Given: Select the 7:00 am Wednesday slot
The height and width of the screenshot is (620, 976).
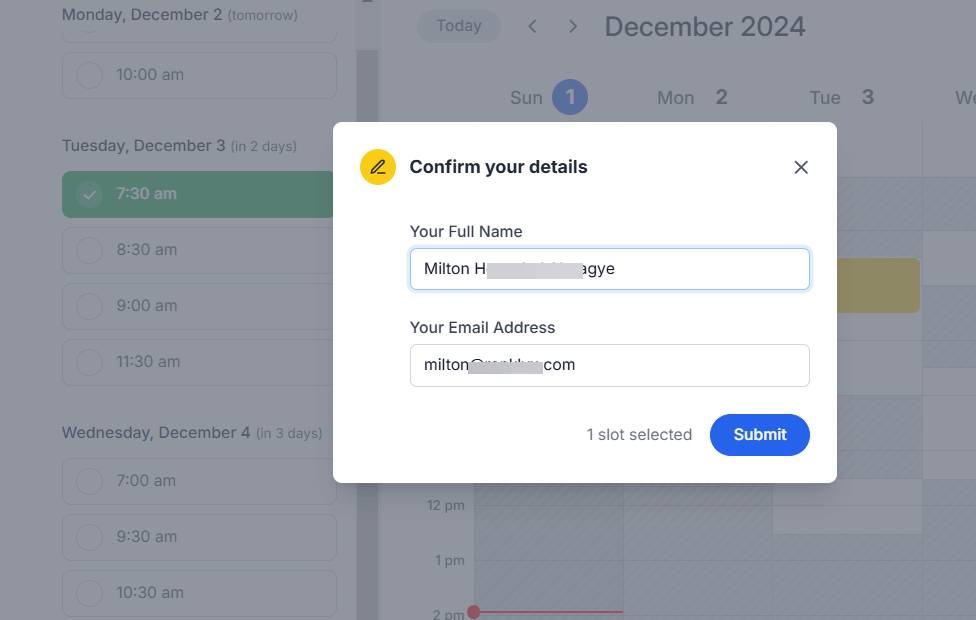Looking at the screenshot, I should pos(198,481).
